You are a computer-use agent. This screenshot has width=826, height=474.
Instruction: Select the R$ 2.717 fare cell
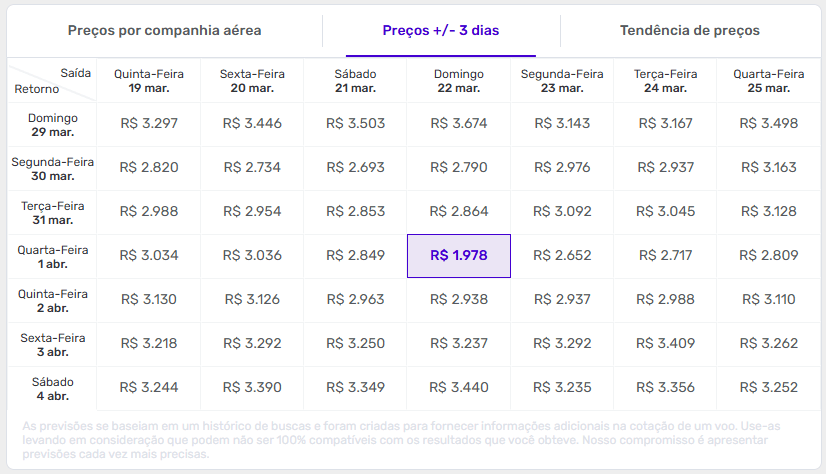[665, 256]
